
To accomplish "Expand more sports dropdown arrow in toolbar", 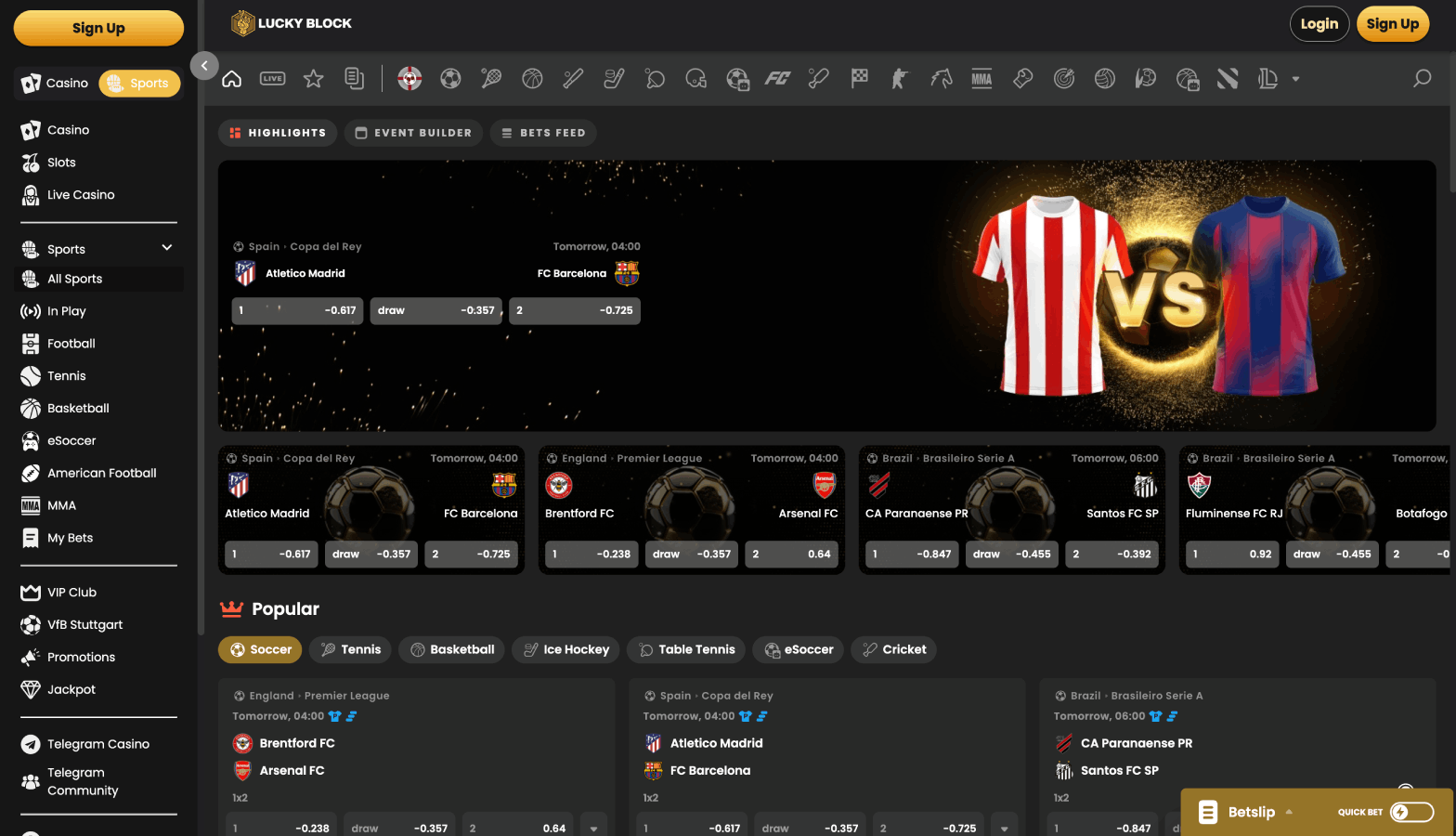I will pos(1295,79).
